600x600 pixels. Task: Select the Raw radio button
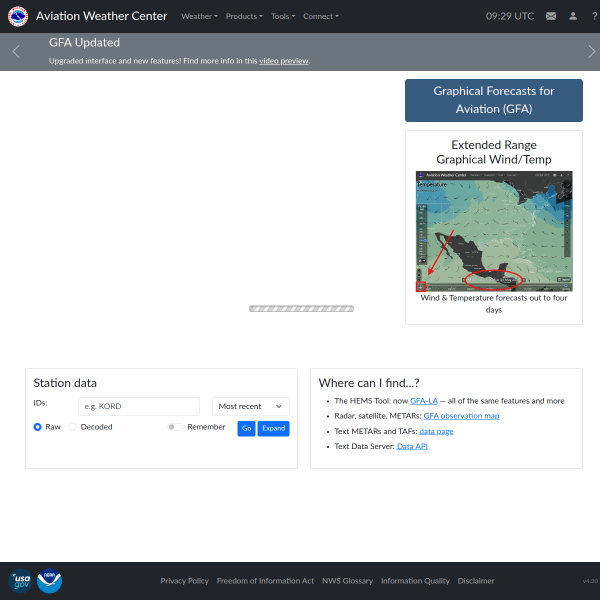click(x=38, y=427)
